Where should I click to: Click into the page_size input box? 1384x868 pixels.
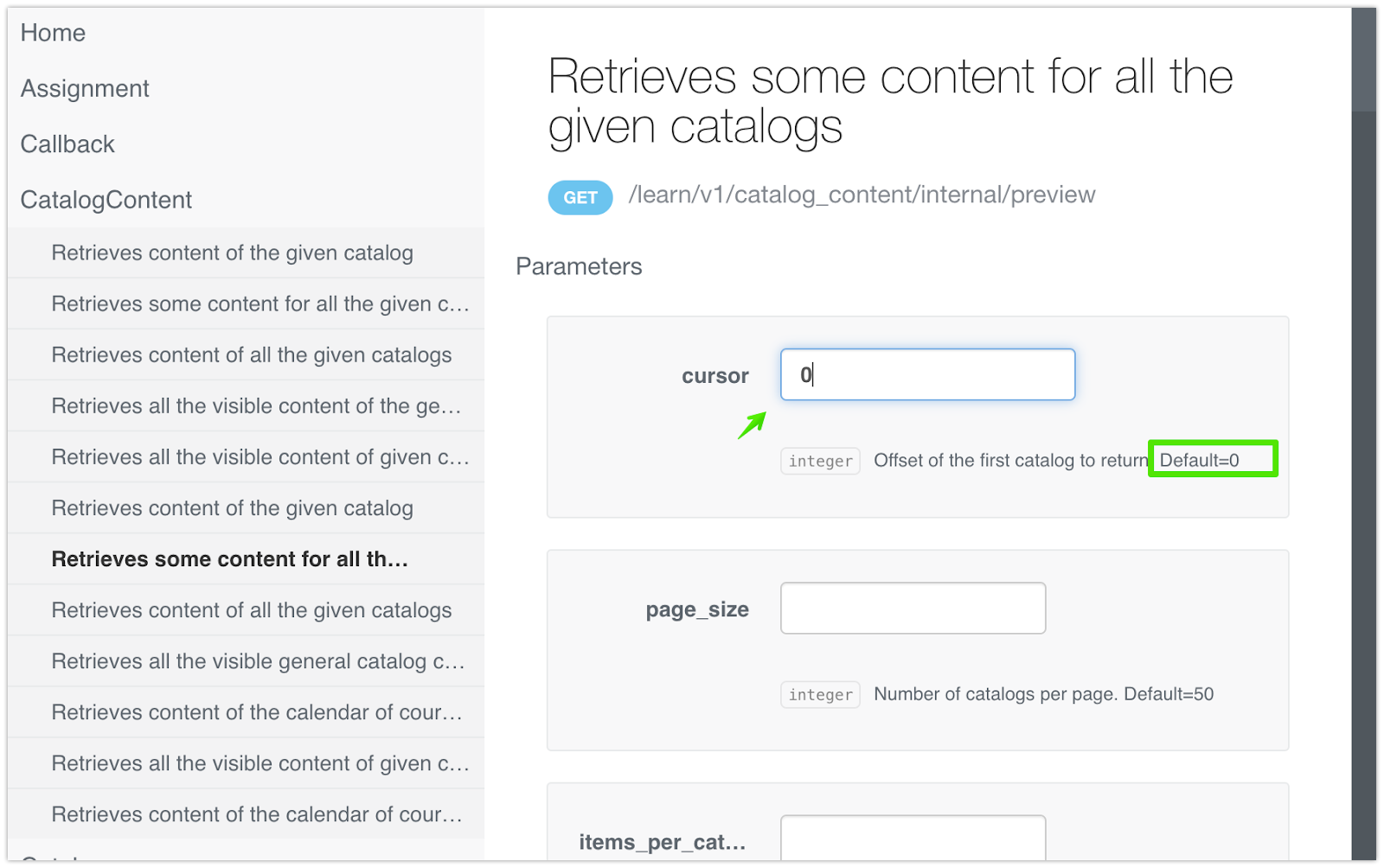(913, 608)
